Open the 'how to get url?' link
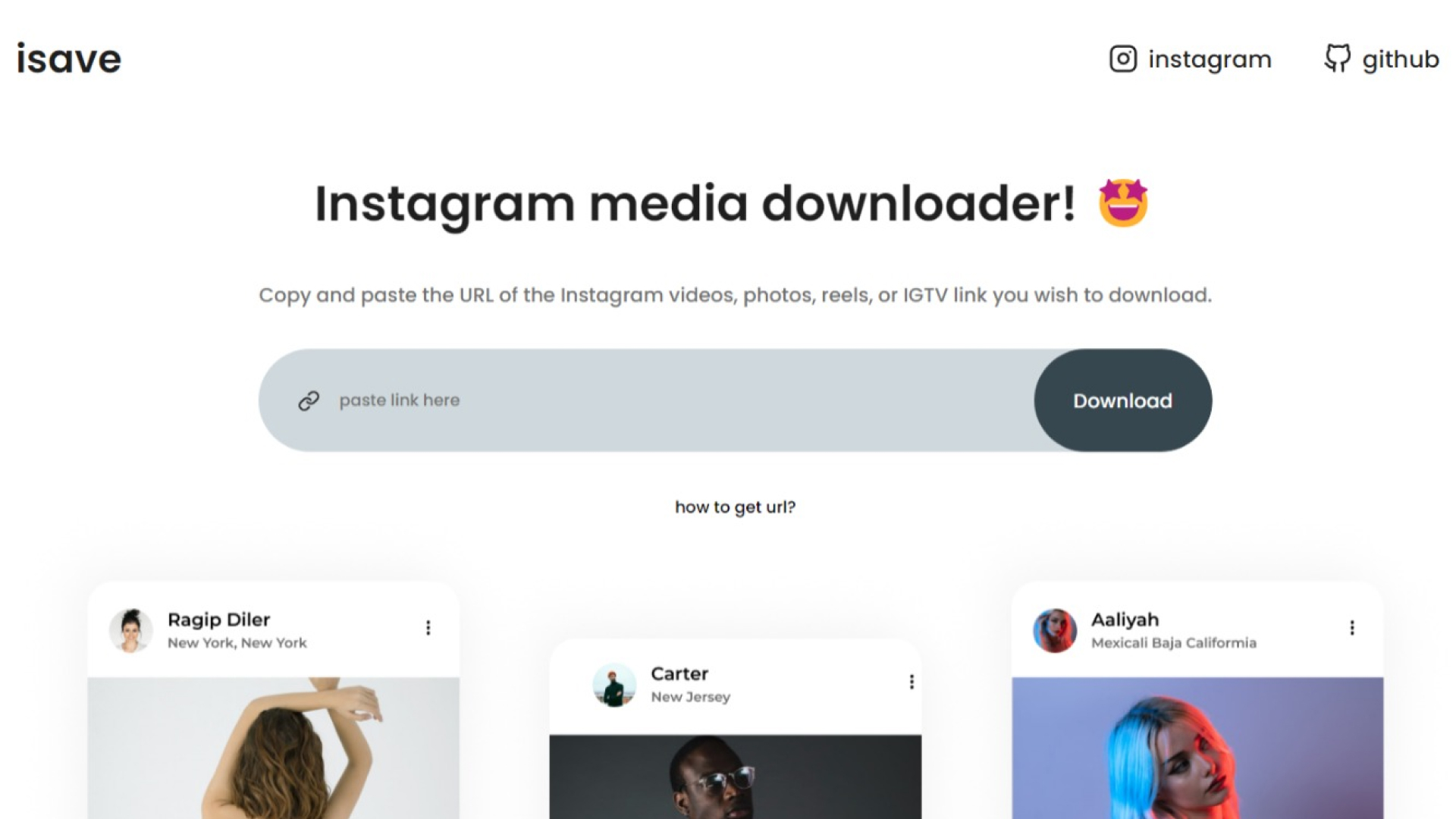This screenshot has height=819, width=1456. (x=736, y=507)
